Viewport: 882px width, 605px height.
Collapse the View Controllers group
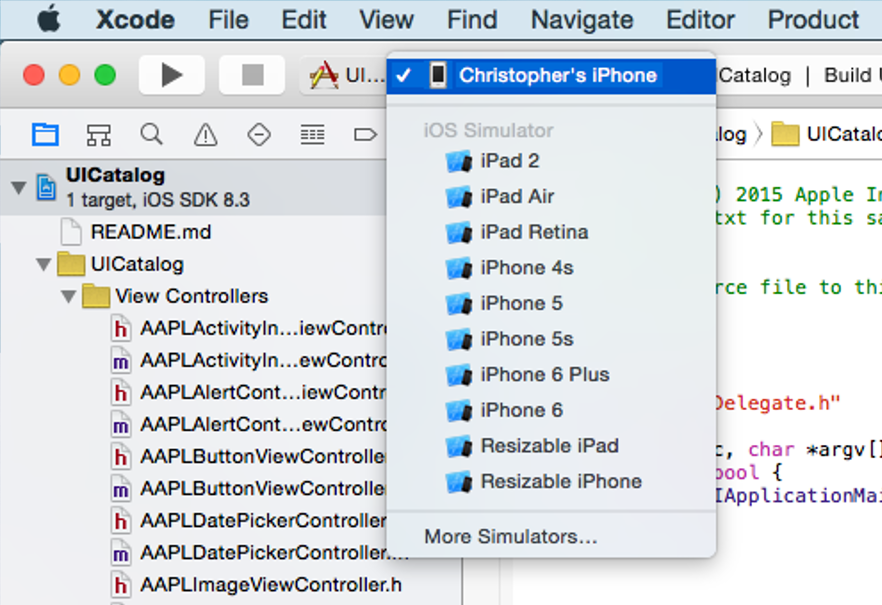(x=68, y=296)
